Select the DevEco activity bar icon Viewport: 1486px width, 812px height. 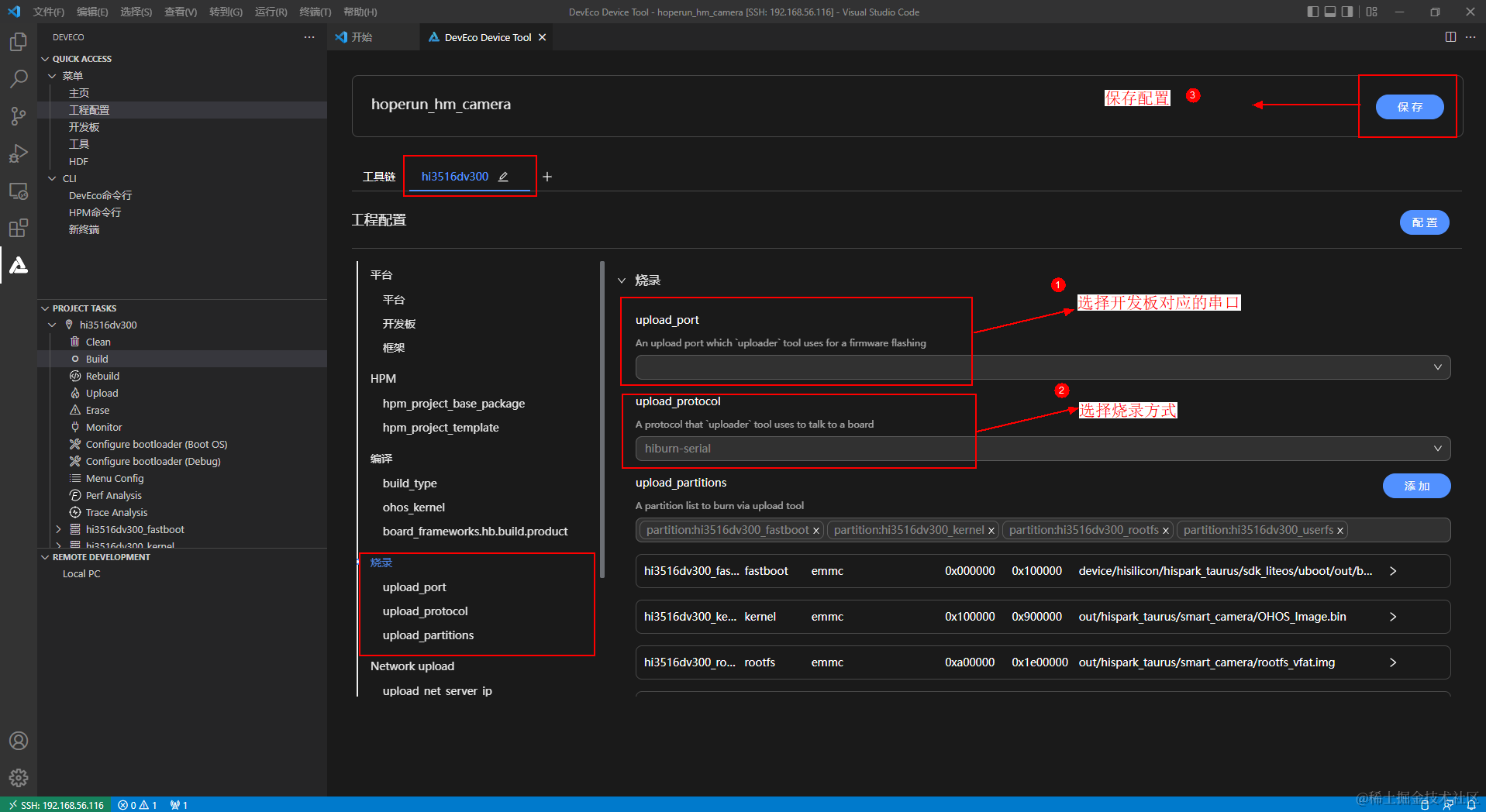18,266
